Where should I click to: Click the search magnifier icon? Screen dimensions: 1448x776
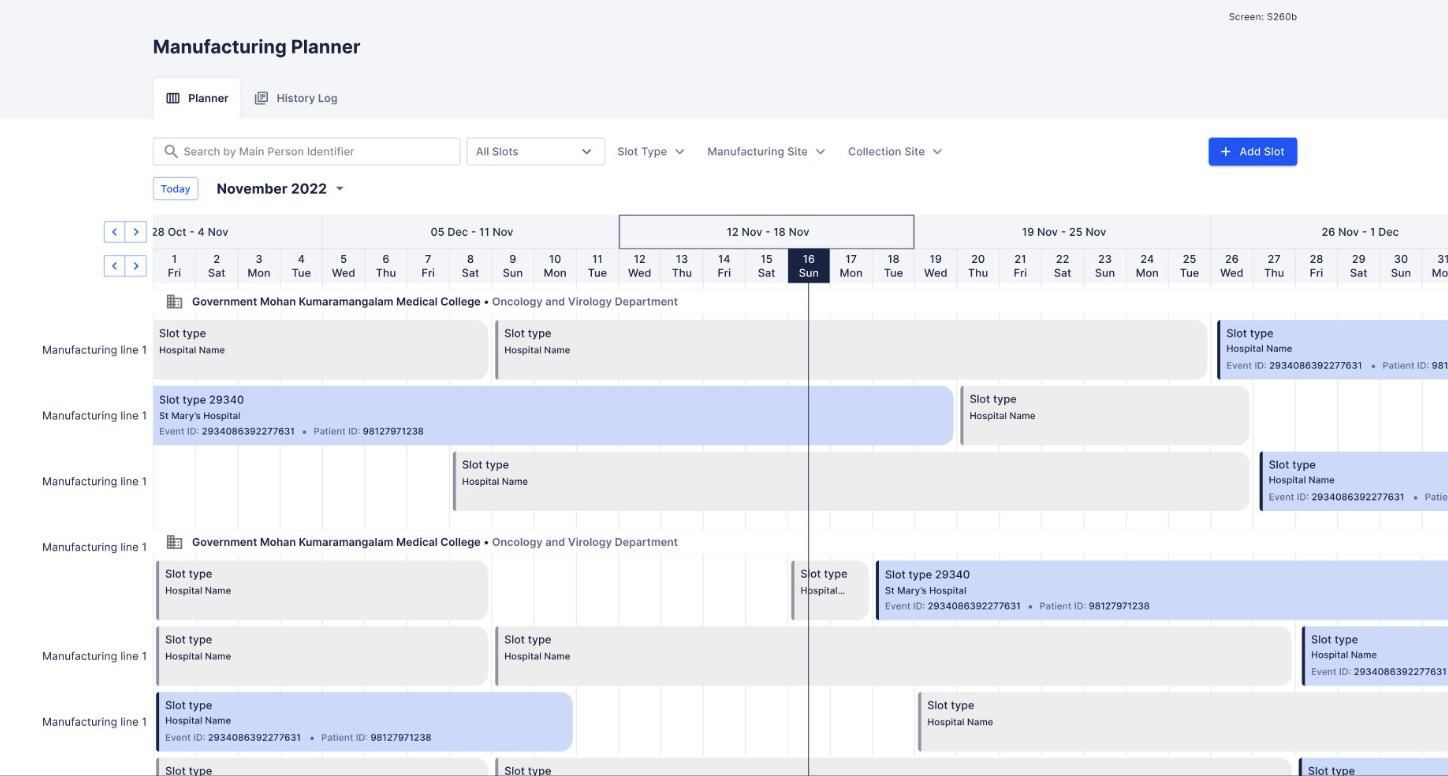click(170, 152)
